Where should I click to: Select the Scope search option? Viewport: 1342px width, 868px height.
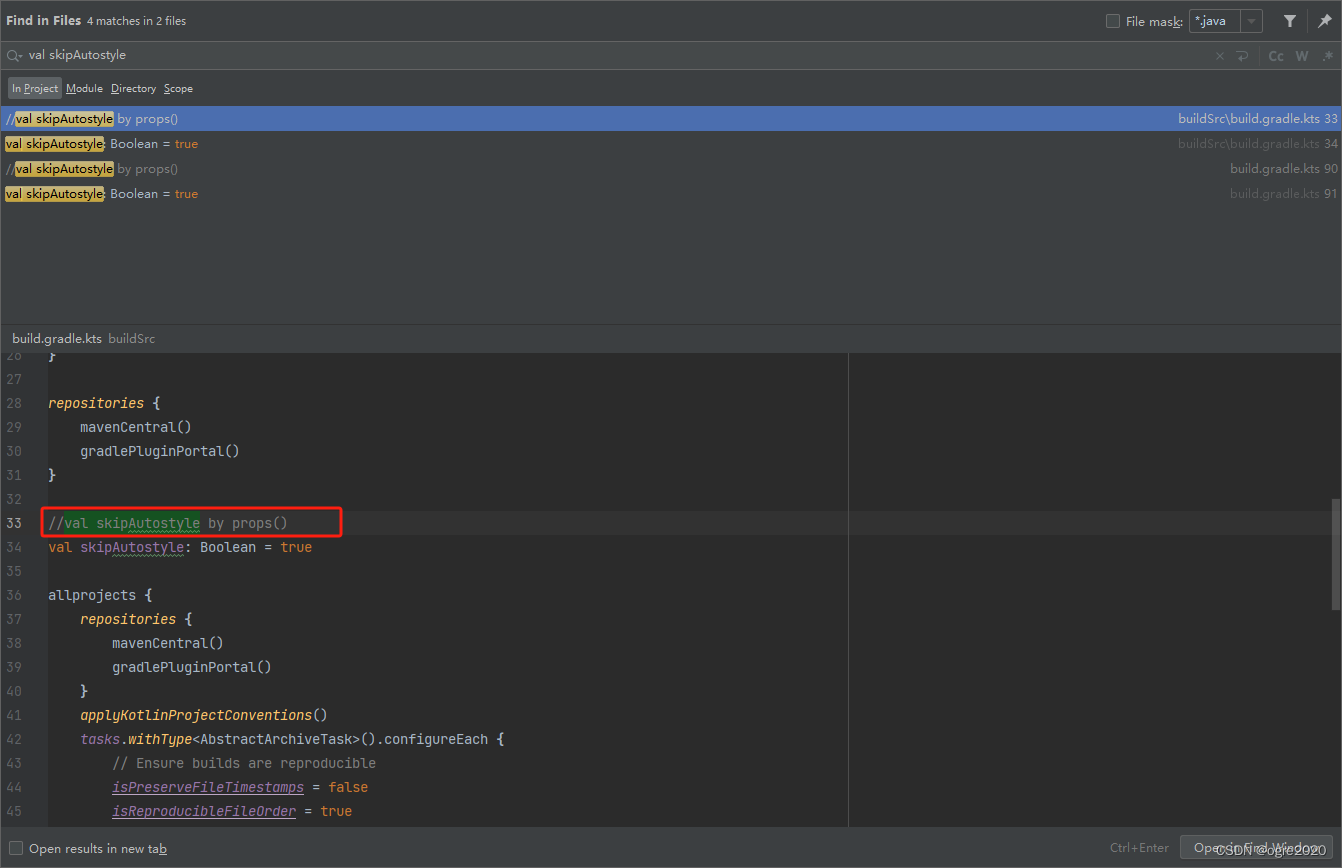178,88
